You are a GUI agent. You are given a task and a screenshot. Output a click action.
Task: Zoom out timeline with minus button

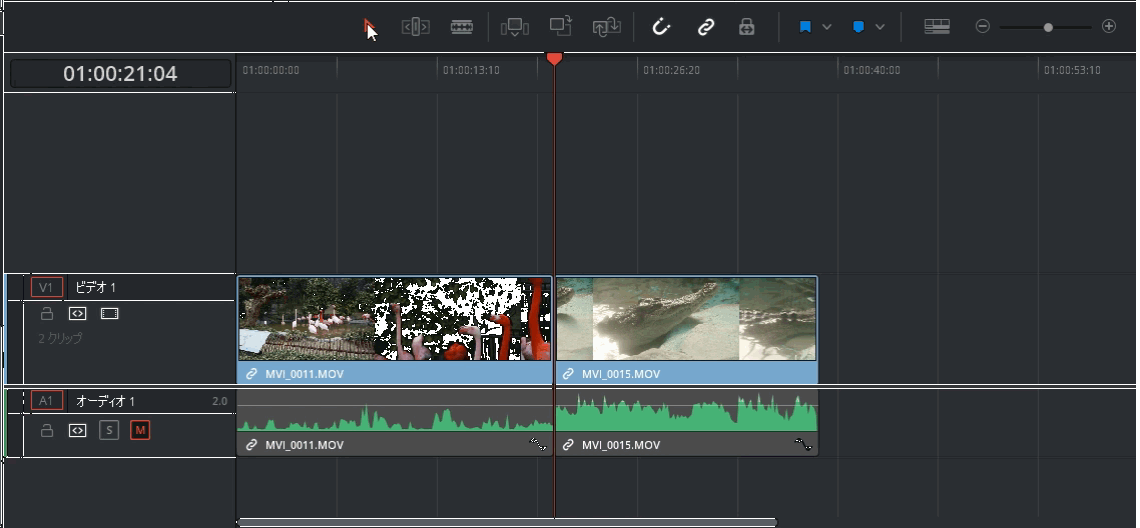click(x=982, y=27)
